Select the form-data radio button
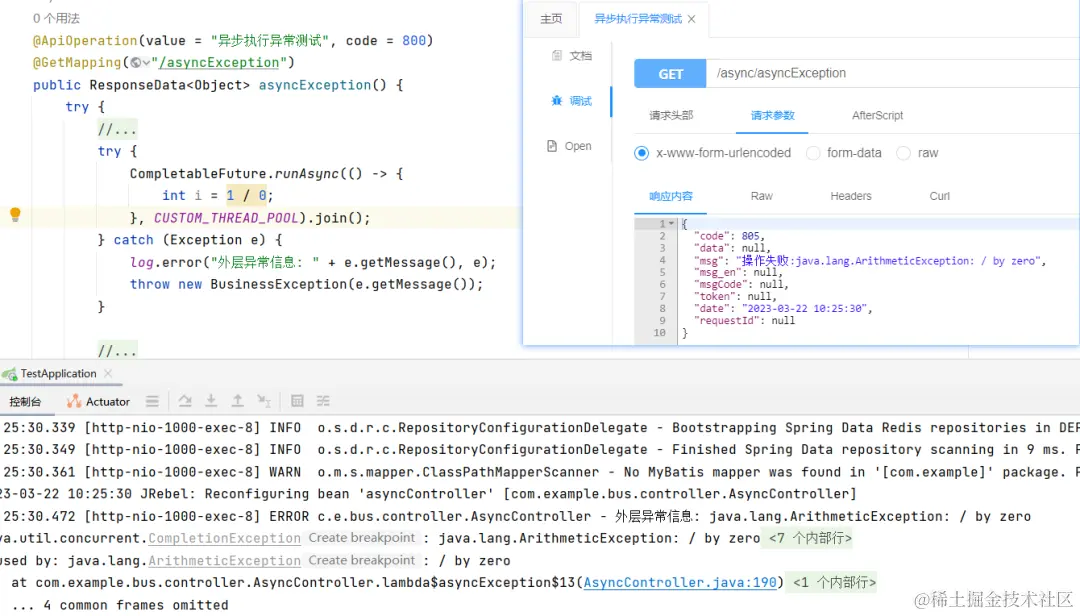The width and height of the screenshot is (1080, 616). tap(813, 153)
